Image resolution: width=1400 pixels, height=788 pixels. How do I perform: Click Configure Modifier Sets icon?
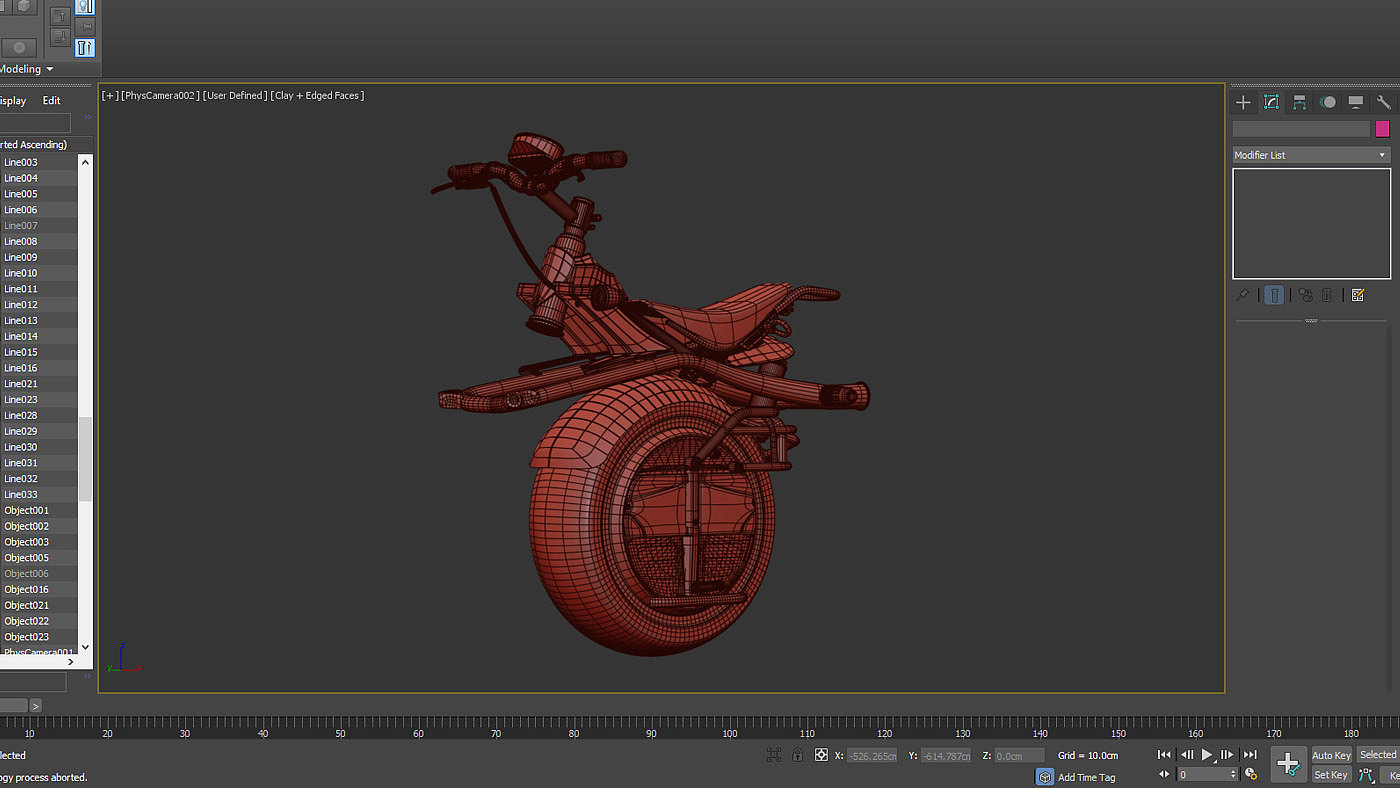[1357, 295]
